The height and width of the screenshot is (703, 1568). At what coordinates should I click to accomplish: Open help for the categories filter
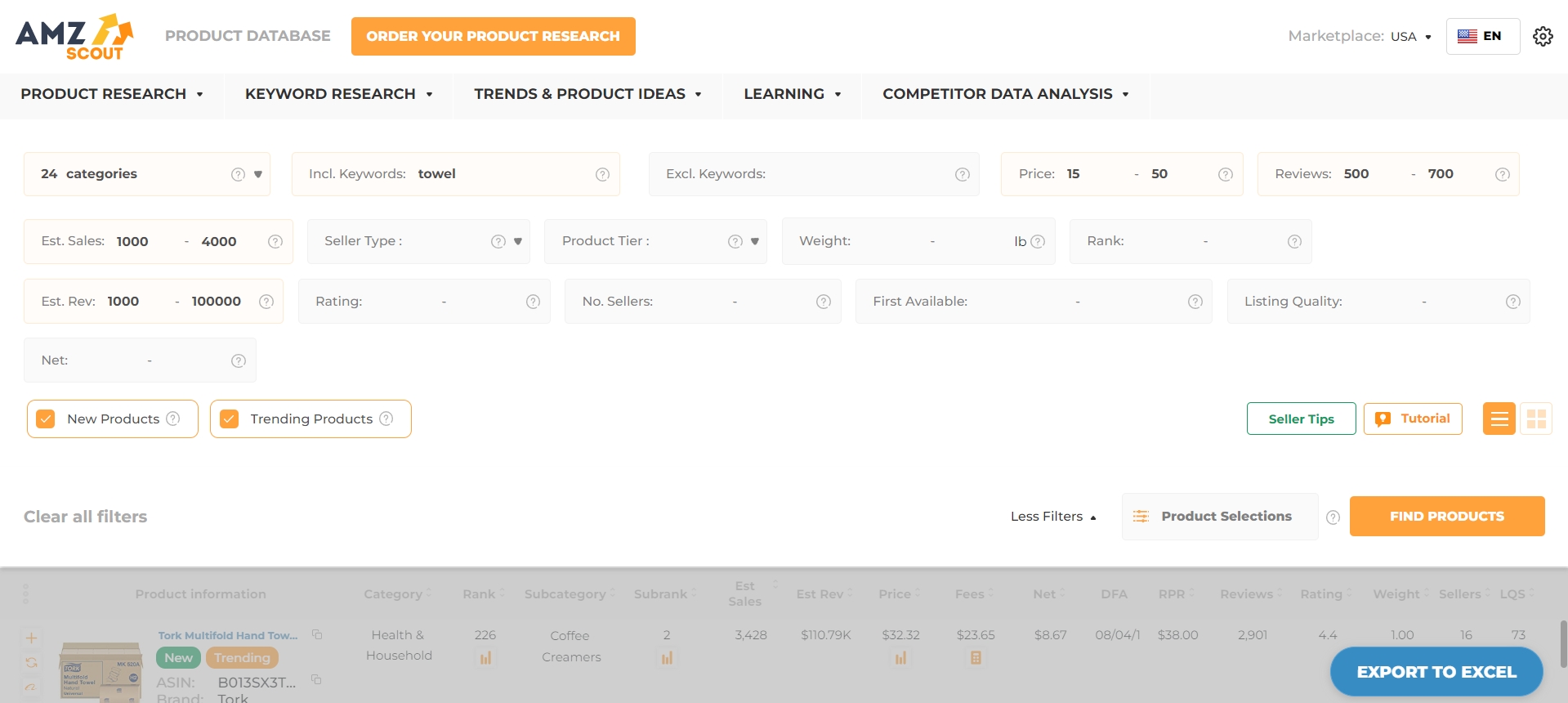point(238,174)
